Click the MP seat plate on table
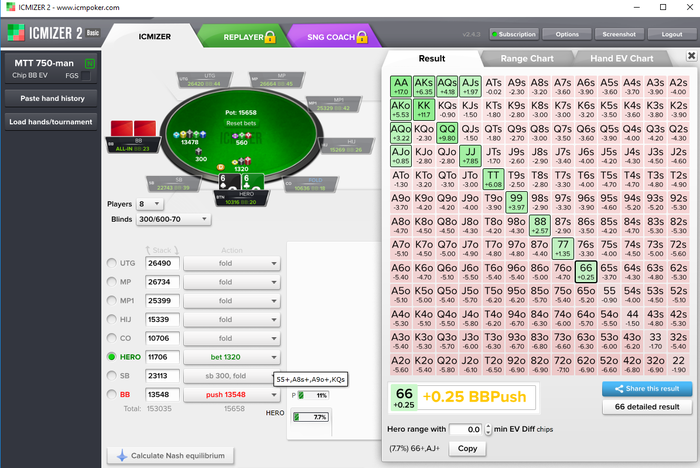This screenshot has width=700, height=468. tap(277, 80)
